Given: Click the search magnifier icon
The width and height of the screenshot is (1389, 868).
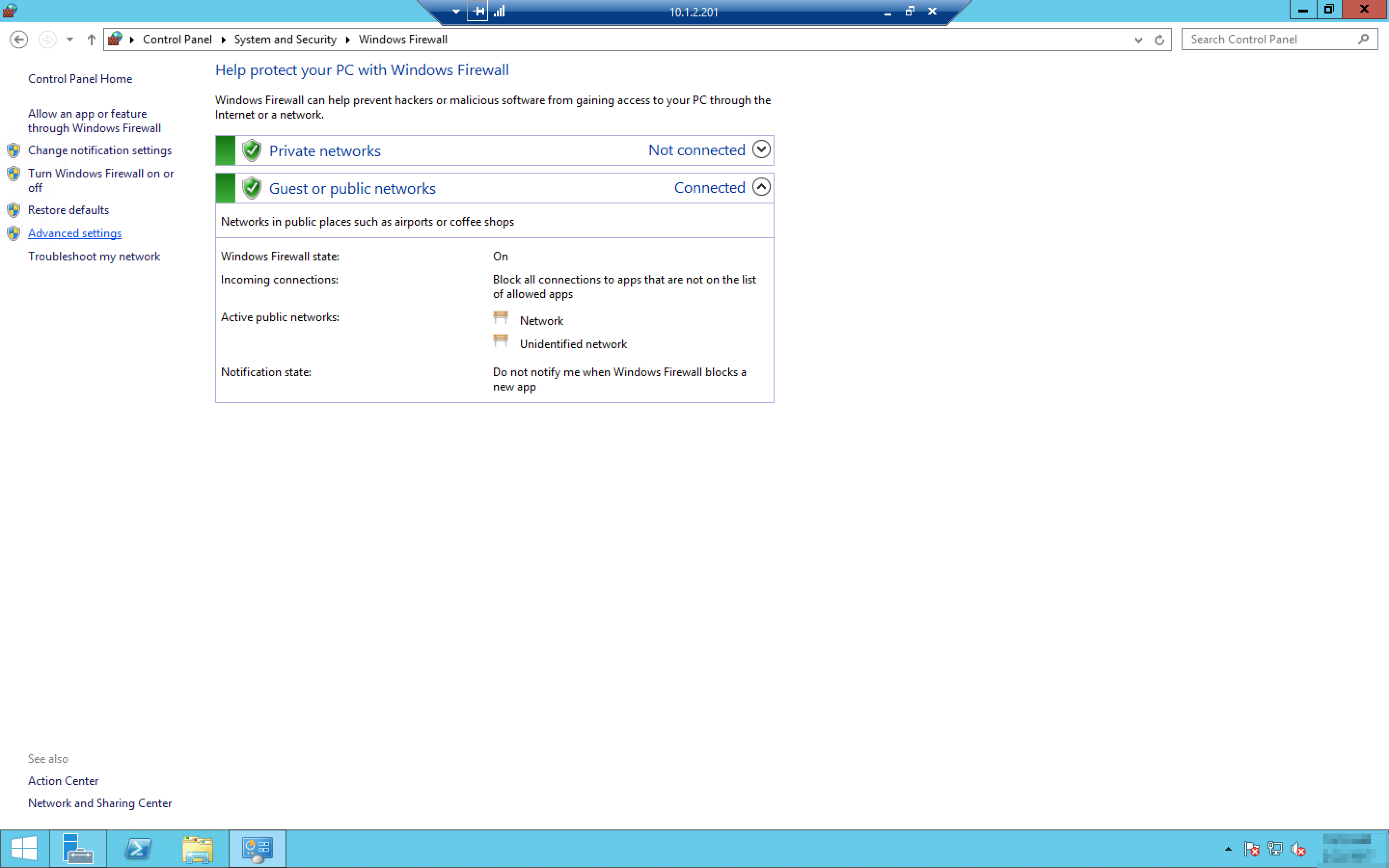Looking at the screenshot, I should coord(1363,39).
